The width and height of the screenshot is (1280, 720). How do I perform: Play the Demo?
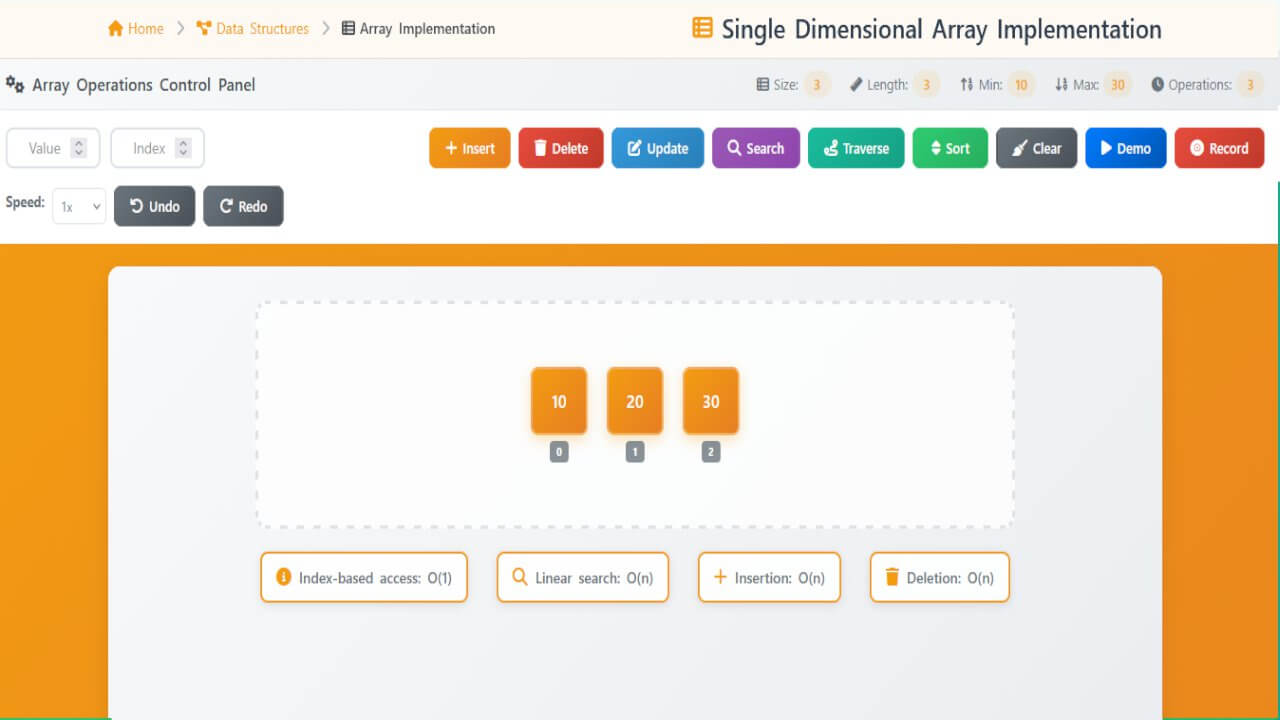pos(1126,148)
